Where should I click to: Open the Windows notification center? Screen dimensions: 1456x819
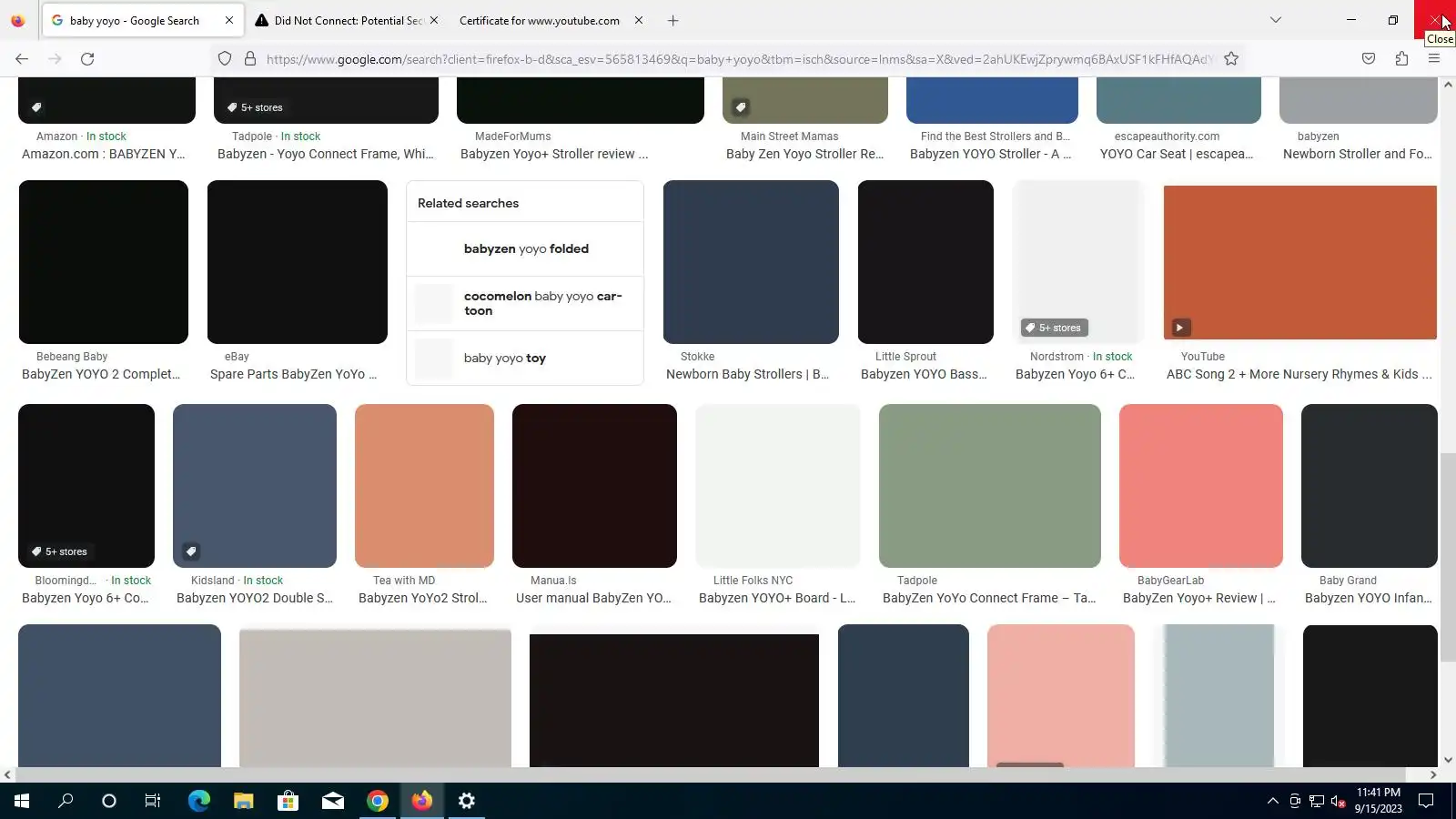click(1426, 801)
